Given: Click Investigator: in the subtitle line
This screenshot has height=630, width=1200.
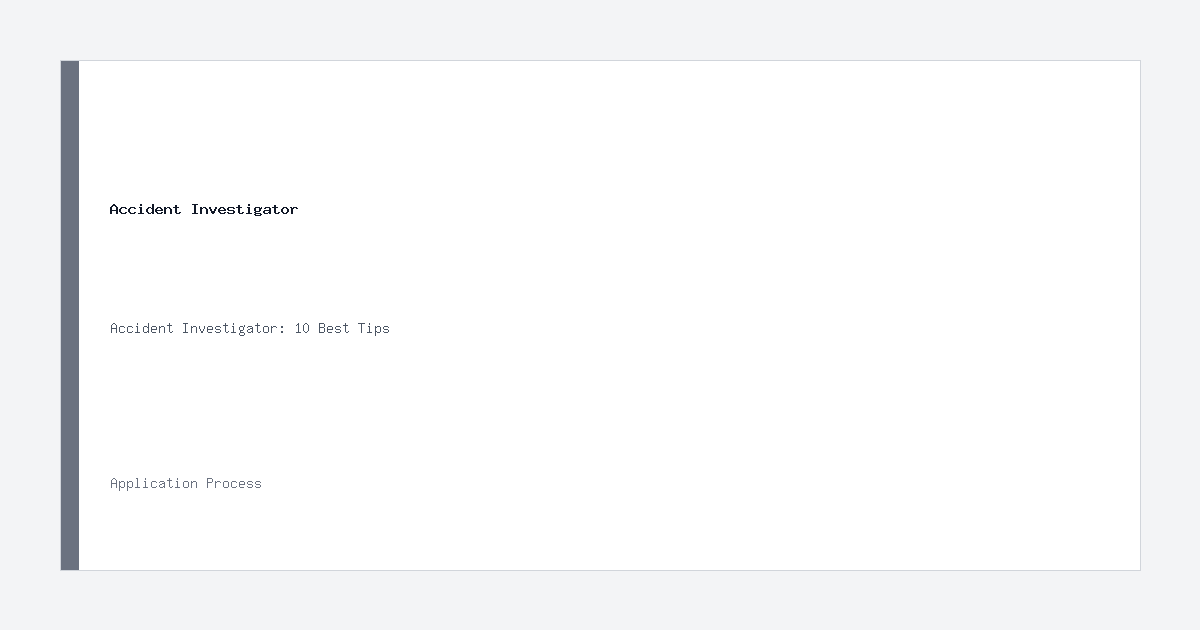Looking at the screenshot, I should [x=234, y=328].
